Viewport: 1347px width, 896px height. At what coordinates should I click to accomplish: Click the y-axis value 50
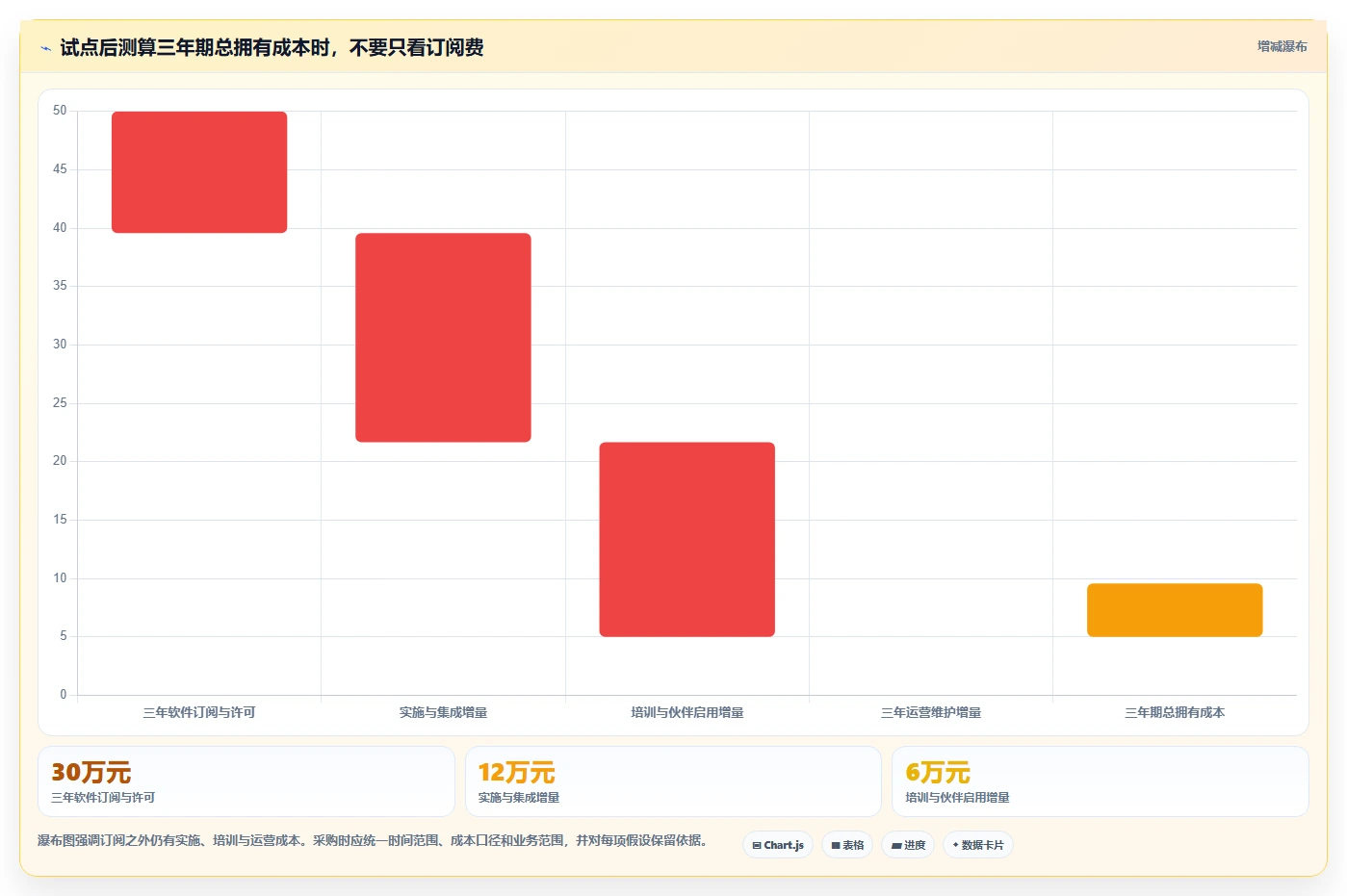(60, 111)
